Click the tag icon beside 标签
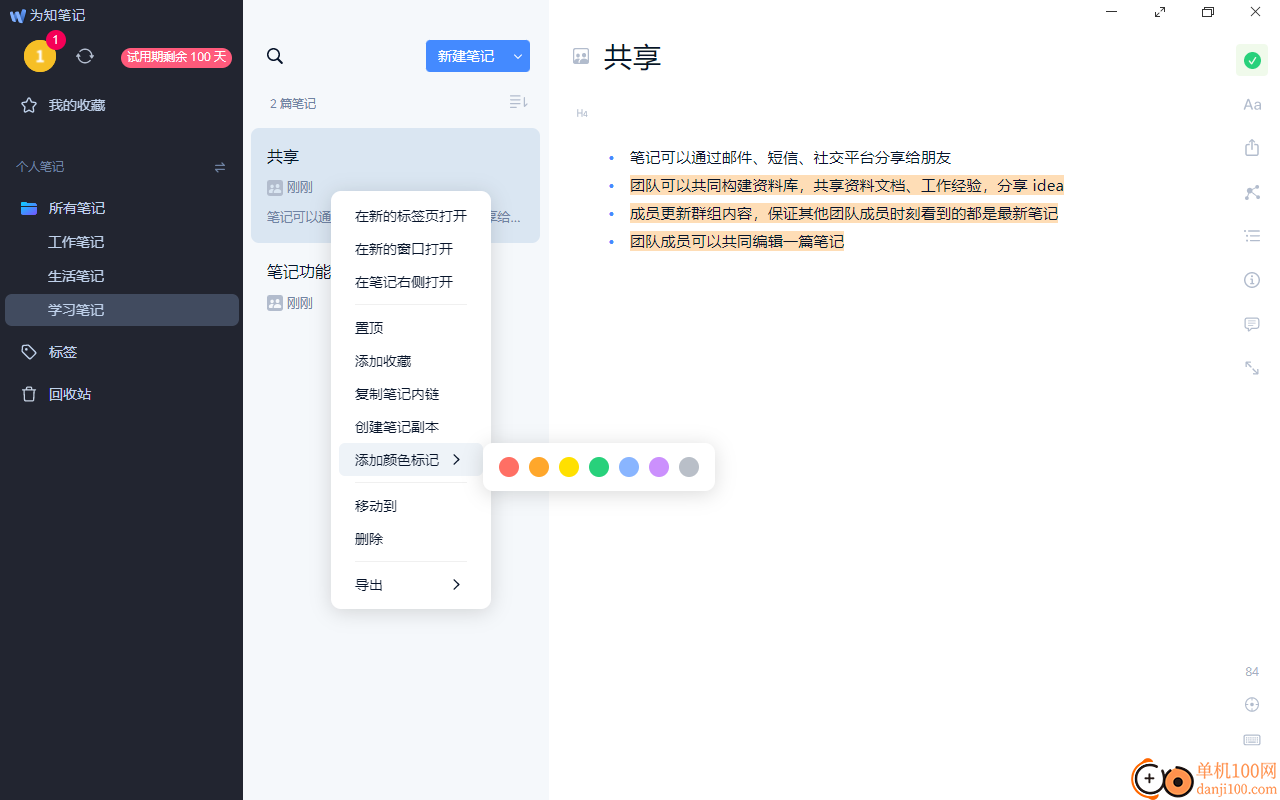This screenshot has width=1280, height=800. 29,352
